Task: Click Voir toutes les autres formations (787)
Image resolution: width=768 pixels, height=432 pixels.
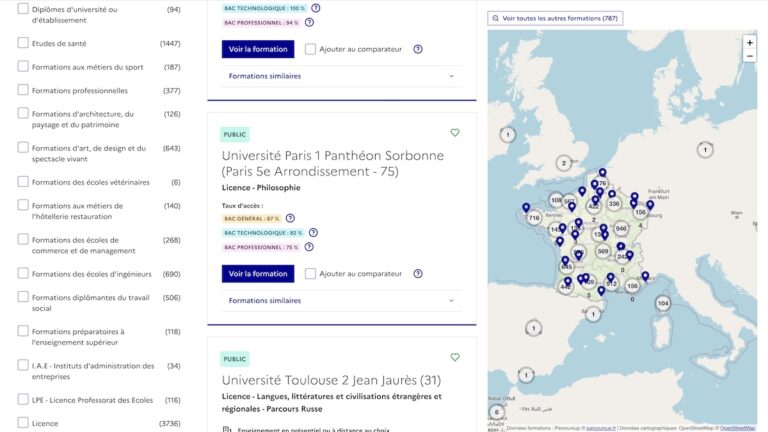Action: pos(554,18)
